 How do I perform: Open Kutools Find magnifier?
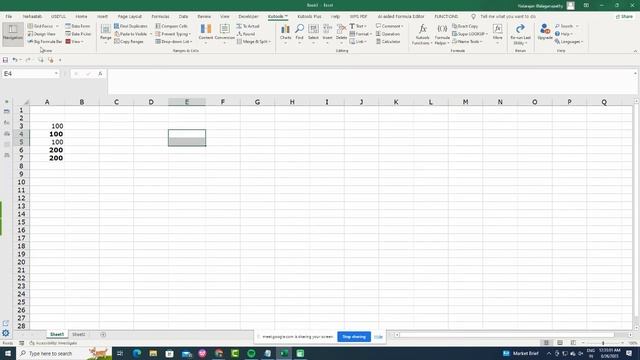pyautogui.click(x=299, y=33)
